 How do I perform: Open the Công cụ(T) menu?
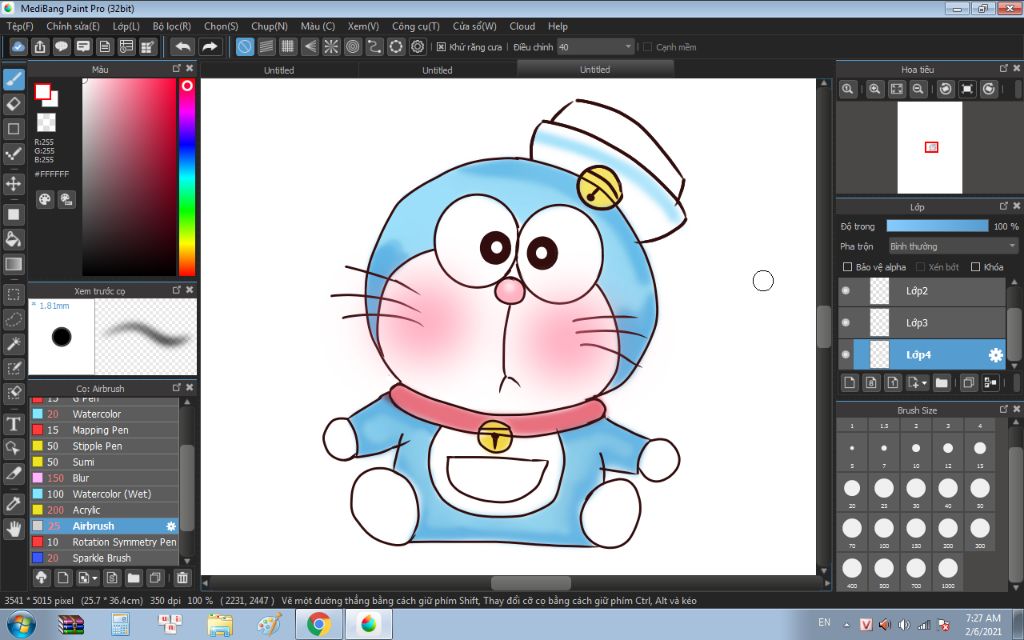coord(415,26)
